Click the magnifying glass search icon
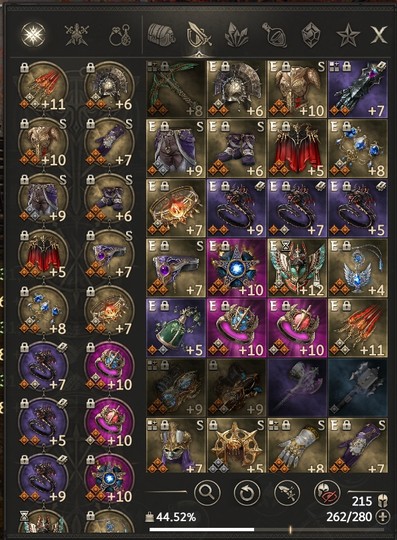 [x=207, y=493]
